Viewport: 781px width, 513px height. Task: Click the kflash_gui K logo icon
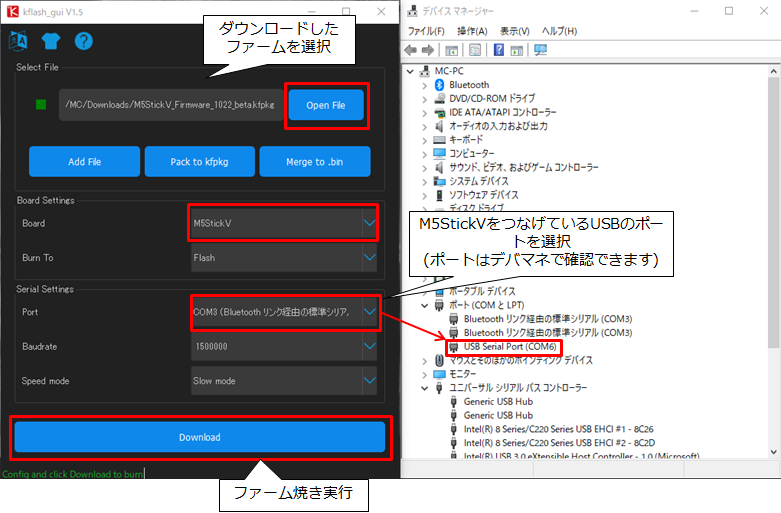click(x=13, y=11)
